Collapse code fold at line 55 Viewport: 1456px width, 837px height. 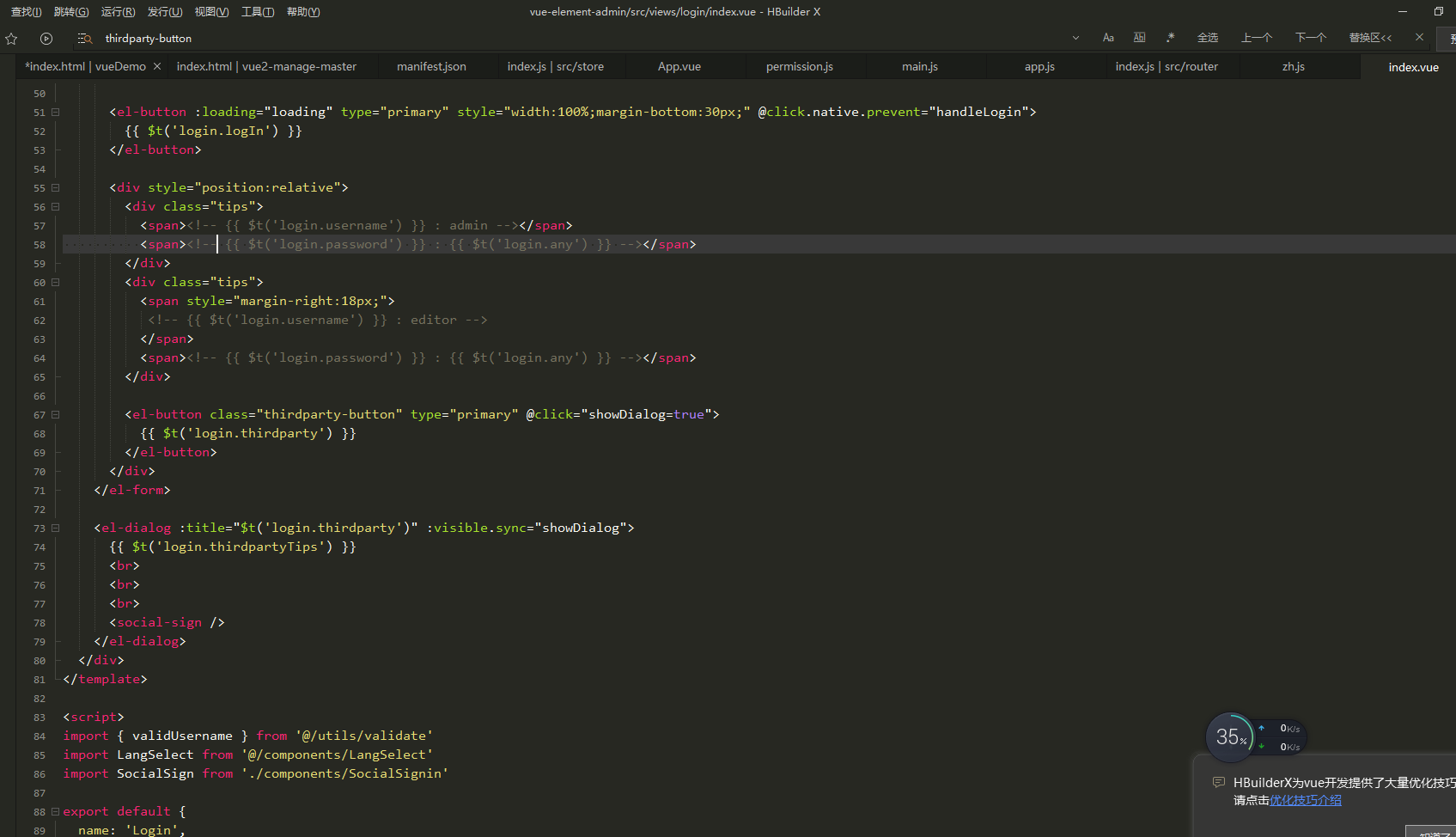point(56,187)
